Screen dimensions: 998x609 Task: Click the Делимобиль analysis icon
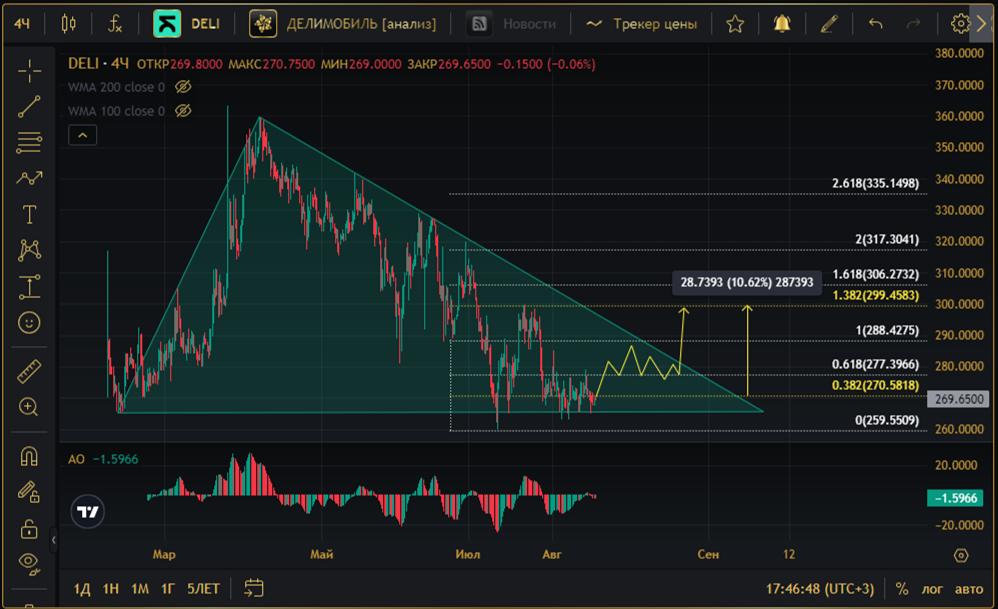click(263, 24)
